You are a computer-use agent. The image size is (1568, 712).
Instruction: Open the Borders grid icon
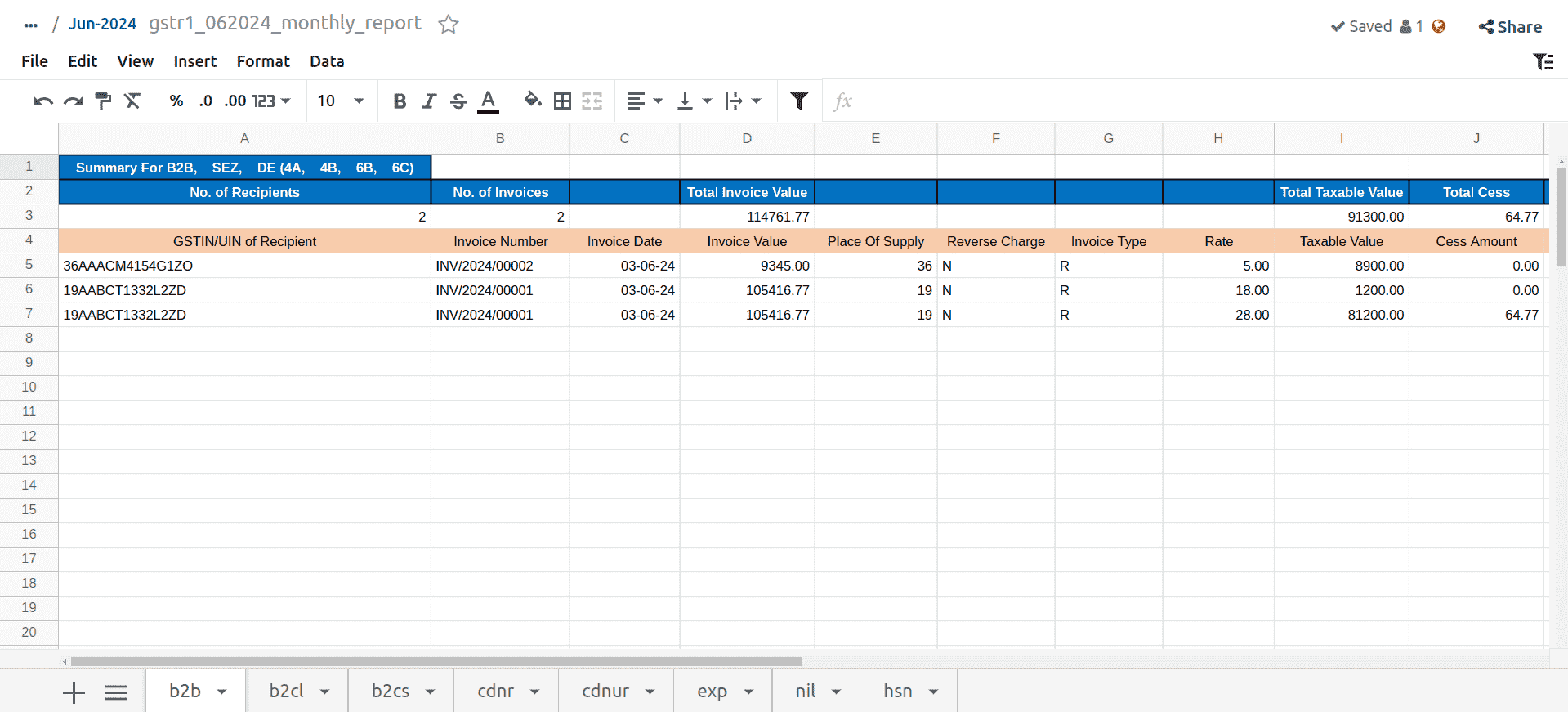pos(562,101)
